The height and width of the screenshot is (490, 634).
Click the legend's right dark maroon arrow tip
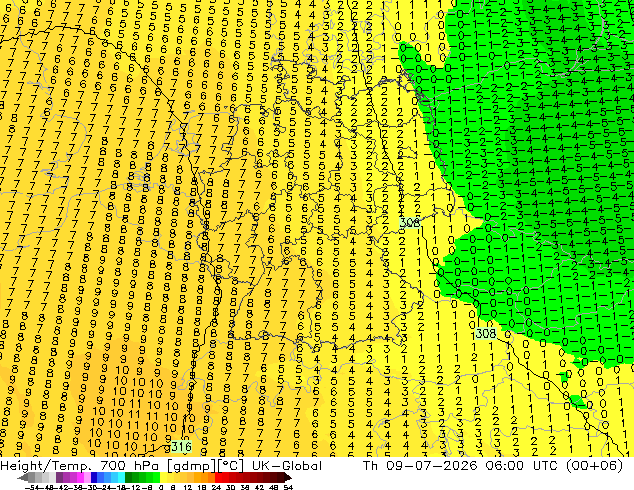[289, 478]
